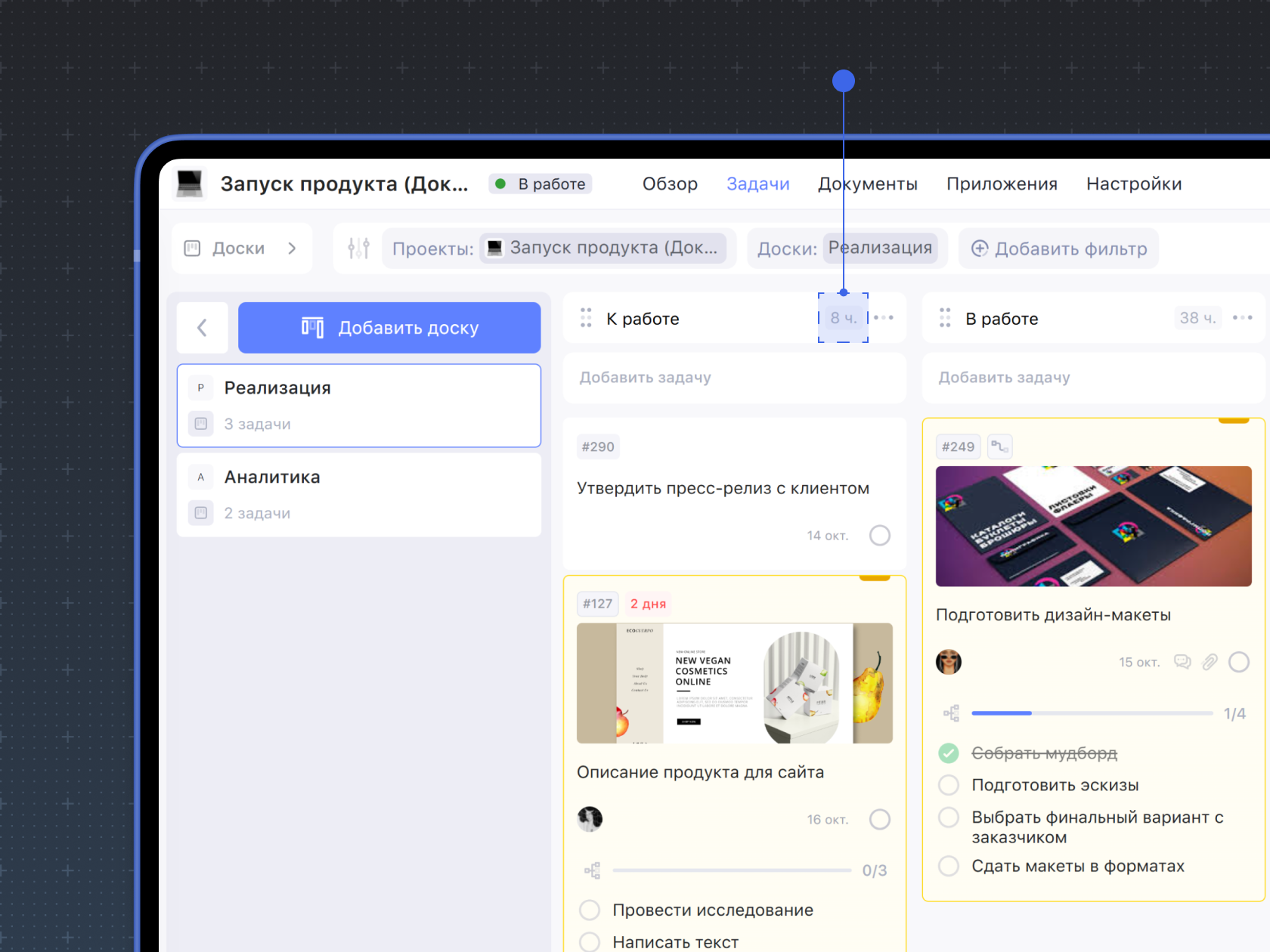The image size is (1270, 952).
Task: Click the project laptop icon in header
Action: coord(189,184)
